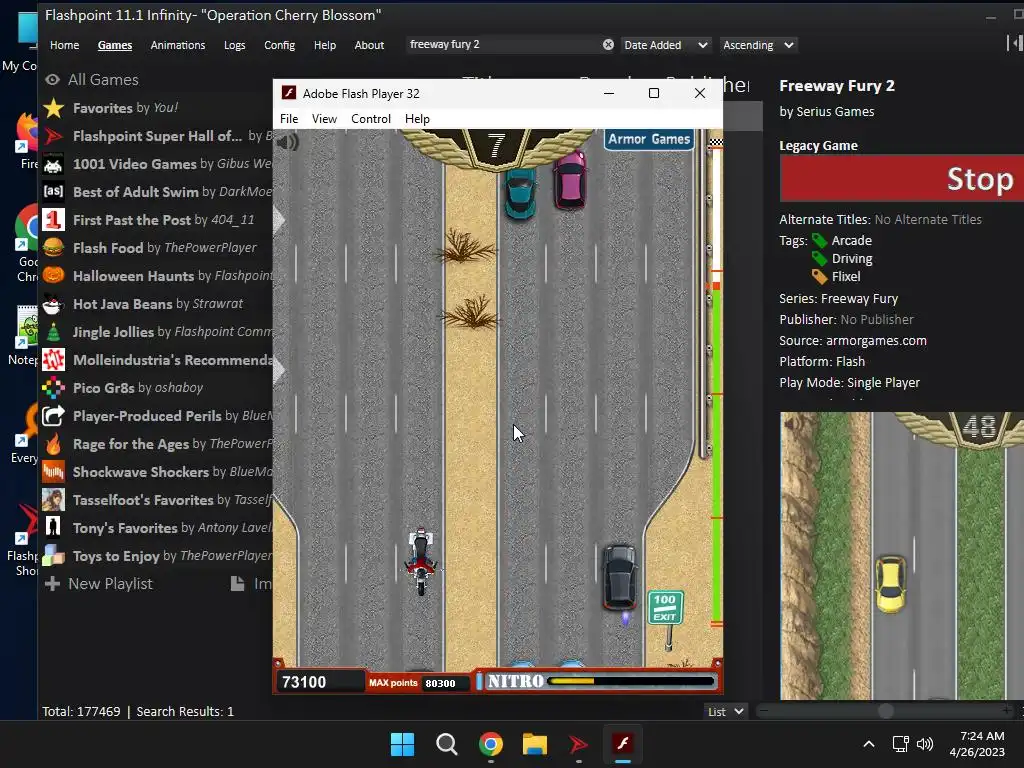Click the Molleindustria's Recommendations icon
1024x768 pixels.
(54, 360)
